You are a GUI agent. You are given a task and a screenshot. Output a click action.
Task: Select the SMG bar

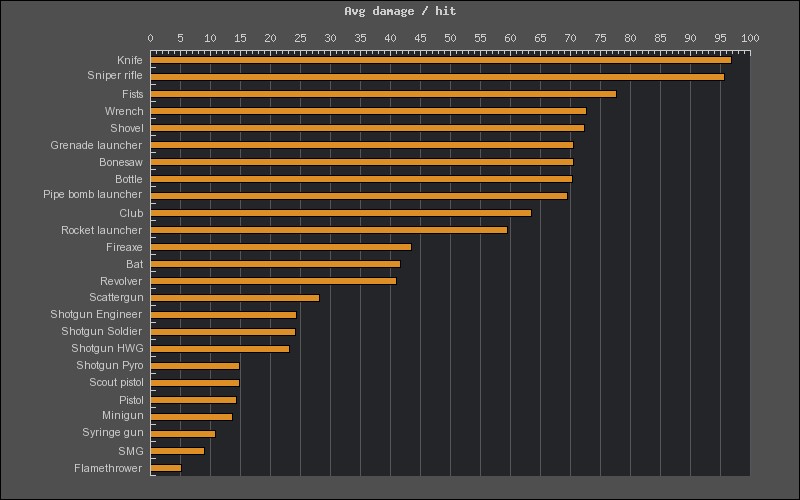178,451
